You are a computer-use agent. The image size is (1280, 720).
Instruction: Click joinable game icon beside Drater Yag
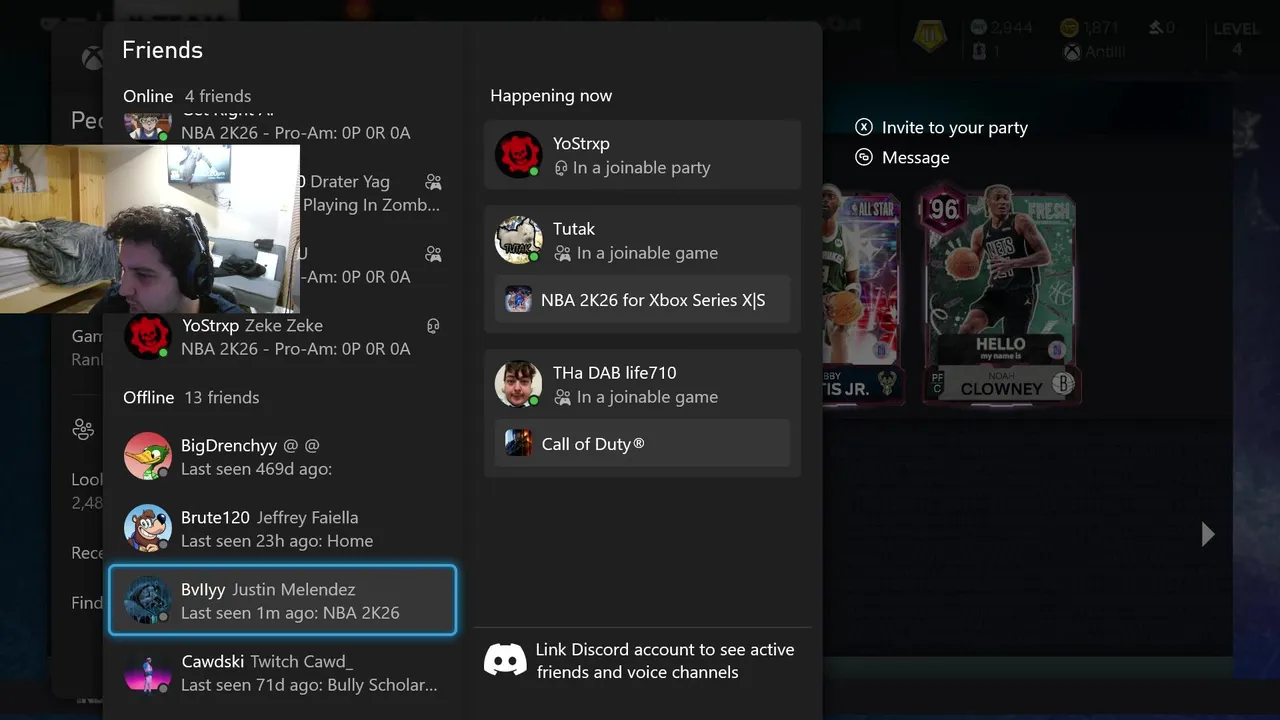click(433, 182)
